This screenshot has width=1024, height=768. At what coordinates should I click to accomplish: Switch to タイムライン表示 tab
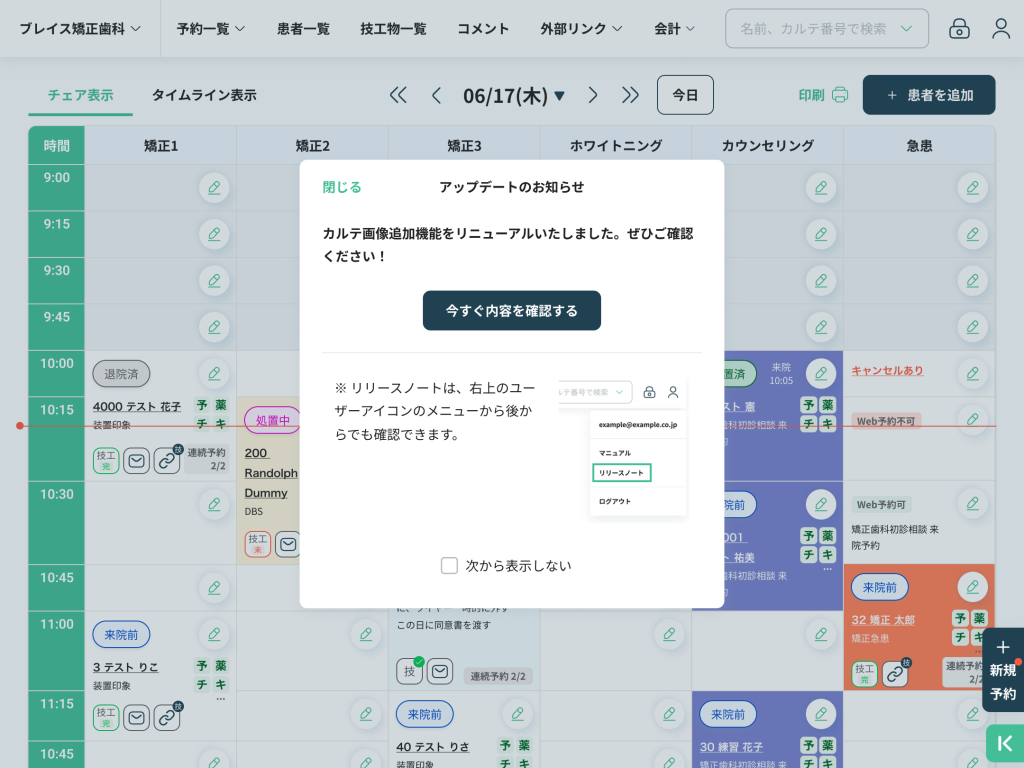(x=204, y=95)
